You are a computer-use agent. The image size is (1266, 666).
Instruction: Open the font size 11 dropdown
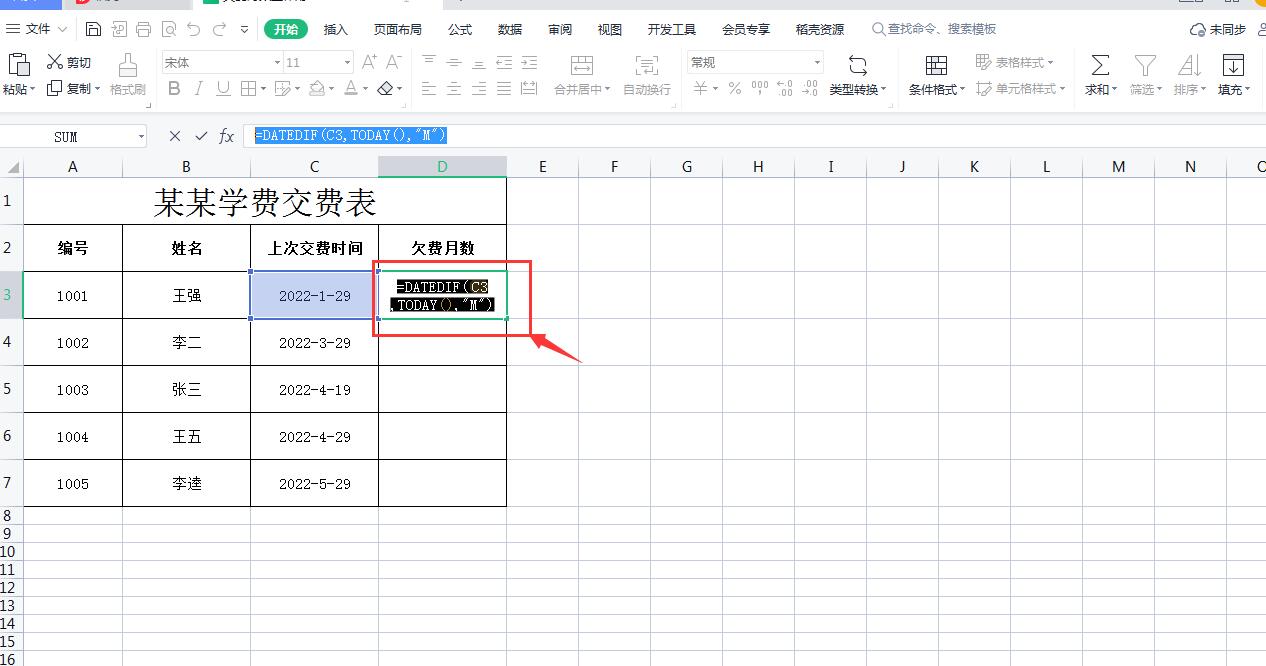pos(347,62)
